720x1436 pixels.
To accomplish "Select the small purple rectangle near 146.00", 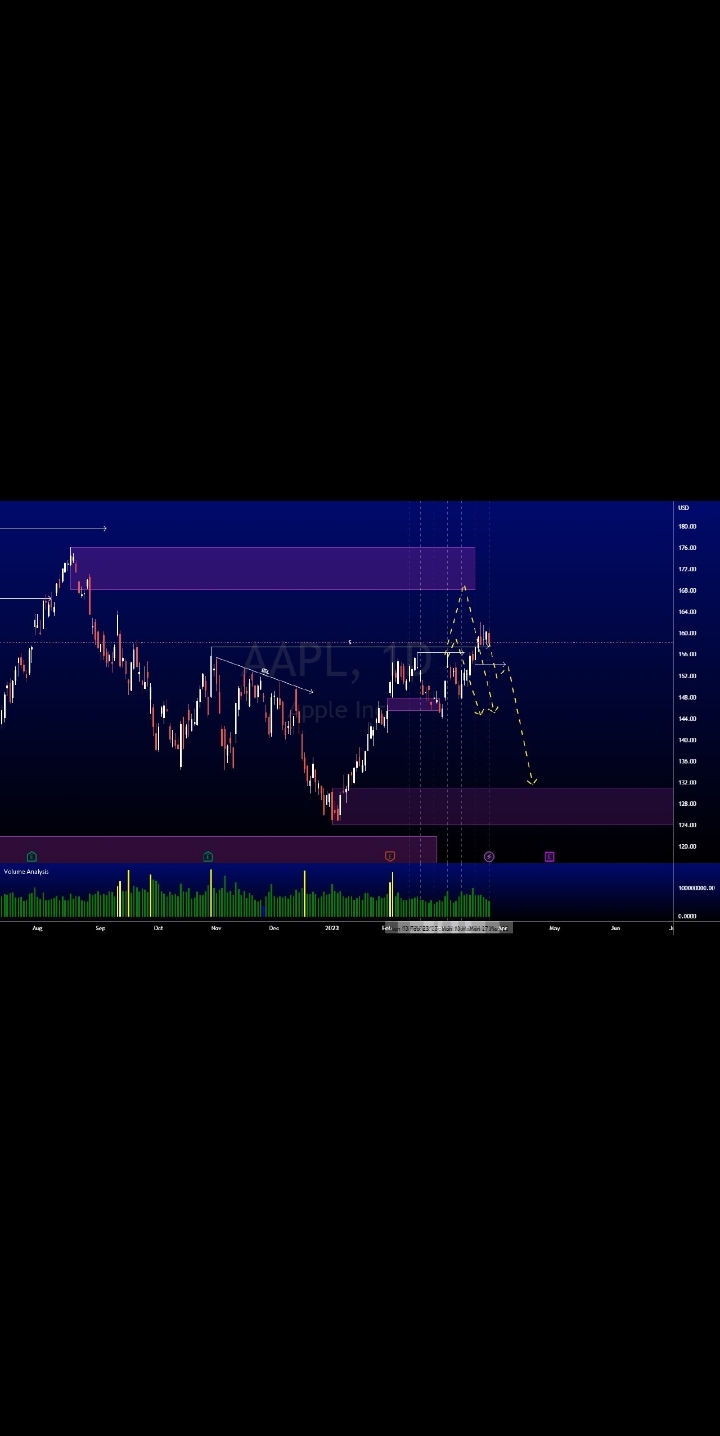I will click(414, 704).
